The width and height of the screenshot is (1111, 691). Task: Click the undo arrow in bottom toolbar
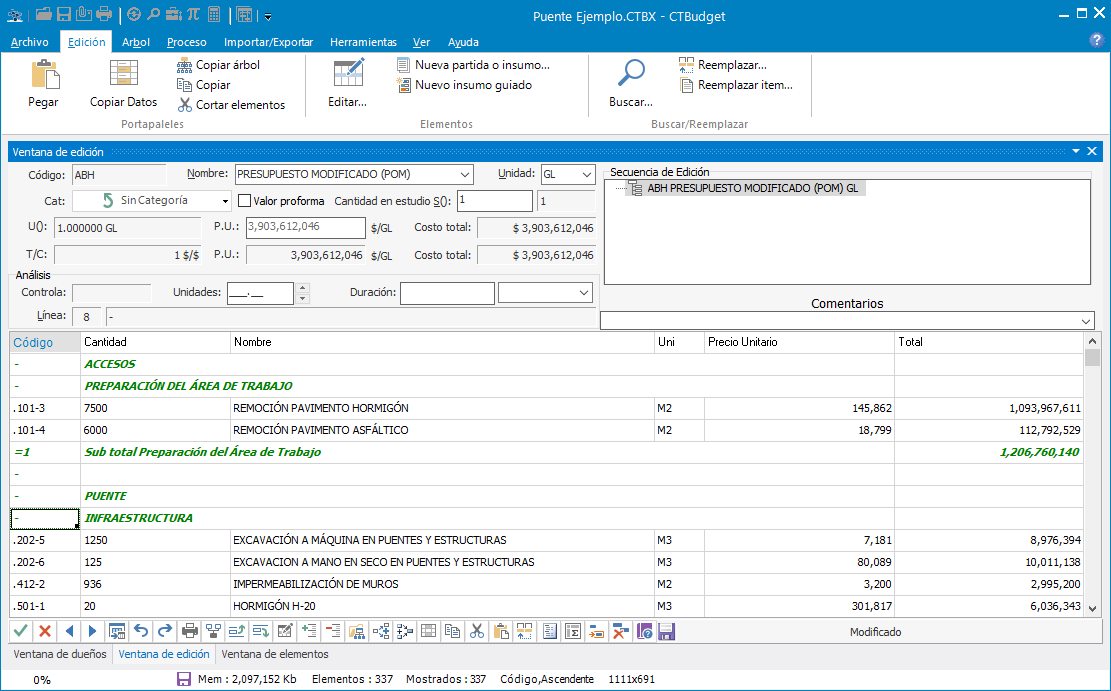[x=141, y=631]
